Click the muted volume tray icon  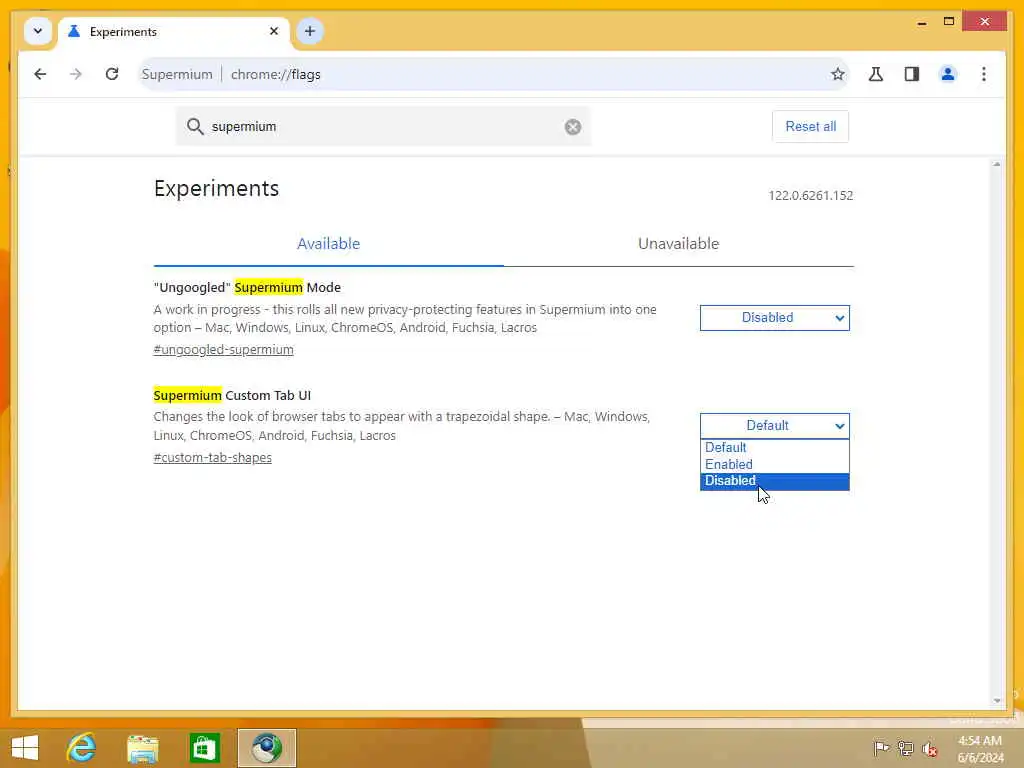click(929, 748)
